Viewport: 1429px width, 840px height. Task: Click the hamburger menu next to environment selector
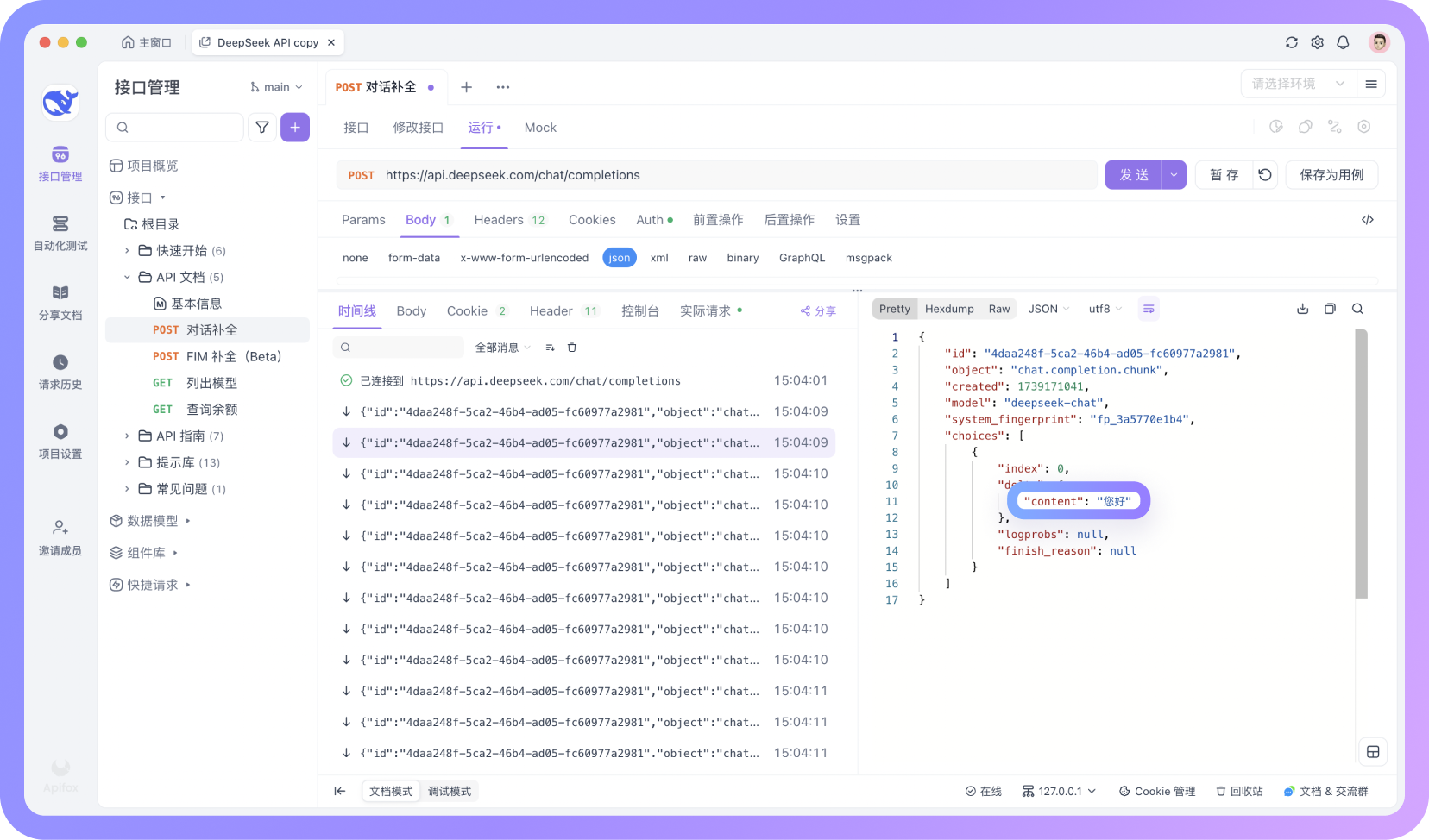tap(1371, 84)
